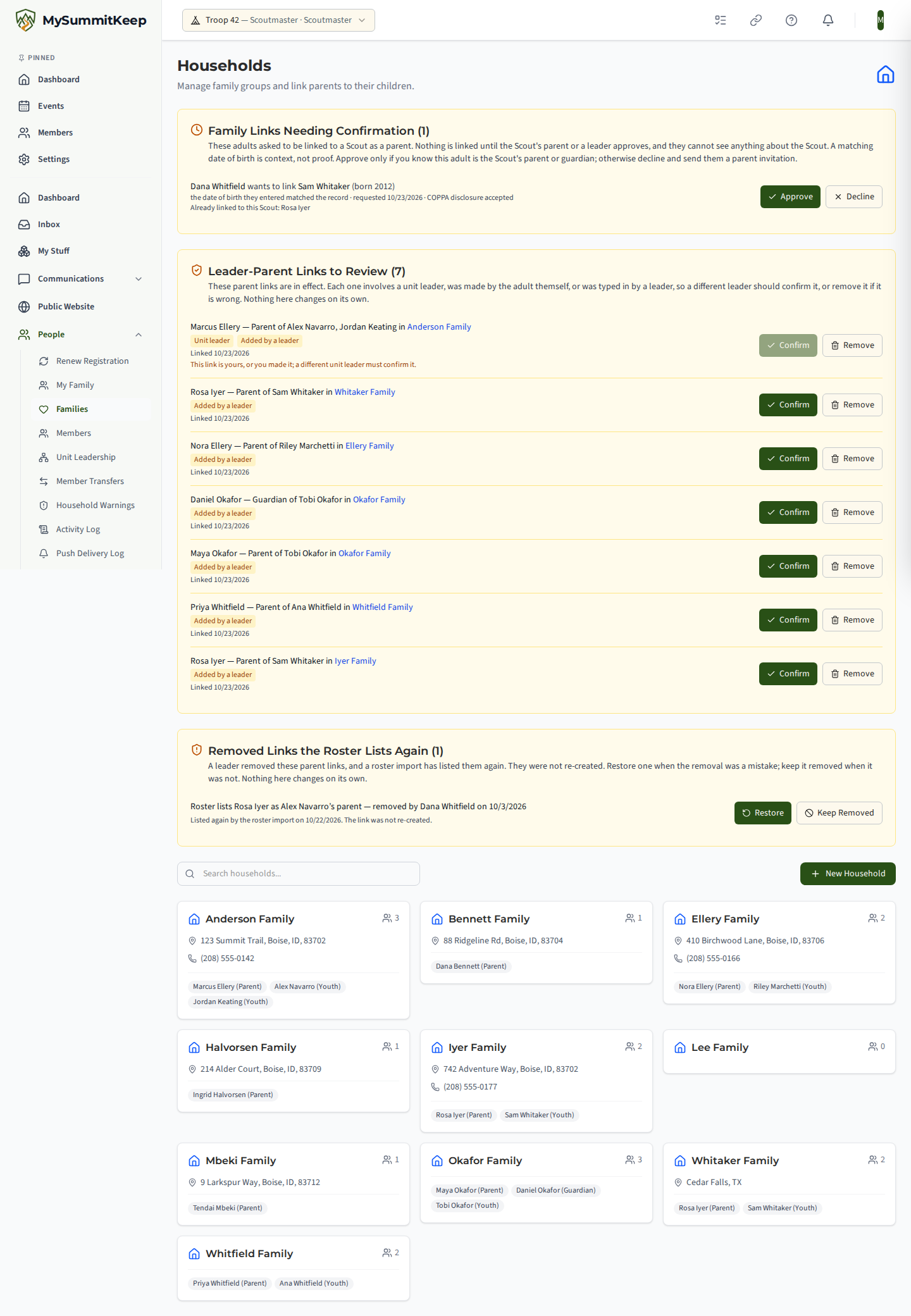Open Member Transfers
The image size is (911, 1316).
[91, 481]
